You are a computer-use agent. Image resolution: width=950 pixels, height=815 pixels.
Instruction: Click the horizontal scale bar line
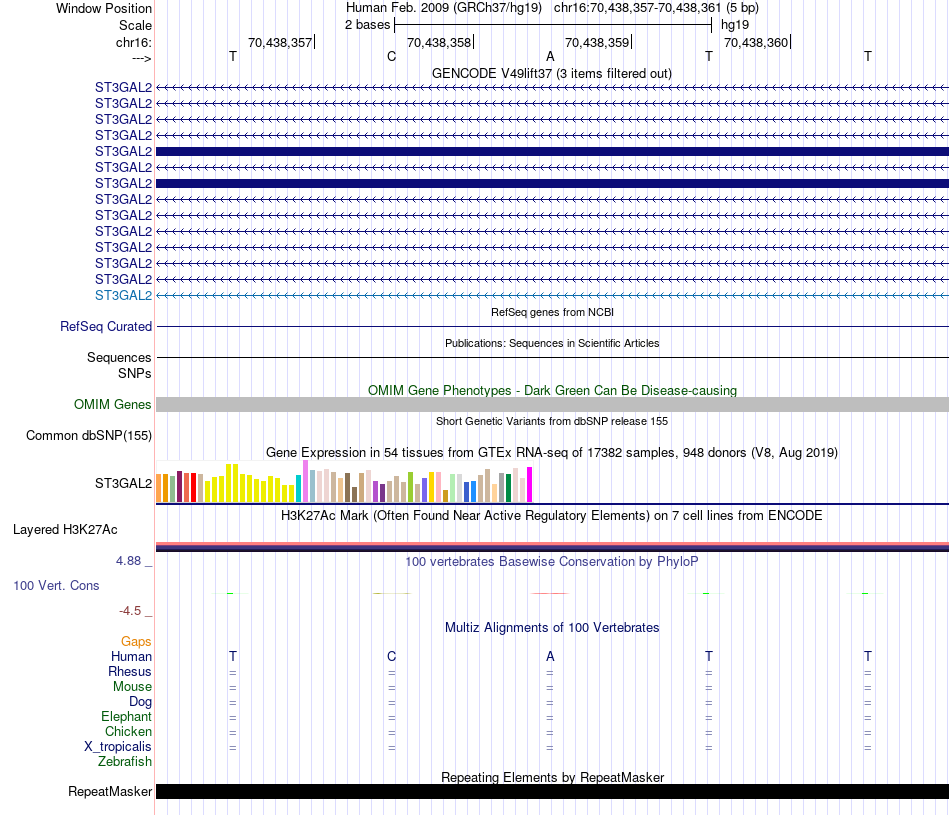click(553, 25)
